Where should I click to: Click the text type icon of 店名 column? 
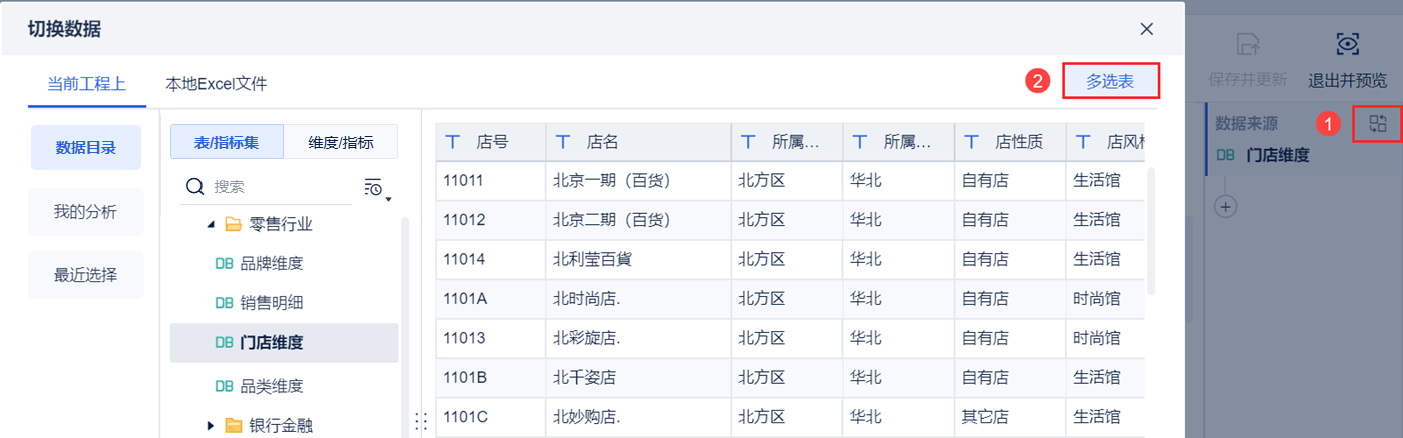(563, 142)
